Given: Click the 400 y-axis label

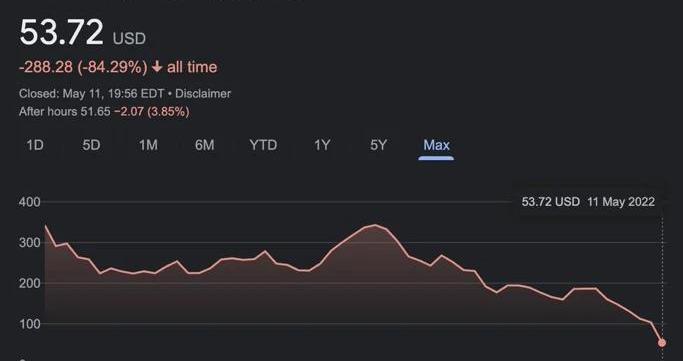Looking at the screenshot, I should coord(30,202).
